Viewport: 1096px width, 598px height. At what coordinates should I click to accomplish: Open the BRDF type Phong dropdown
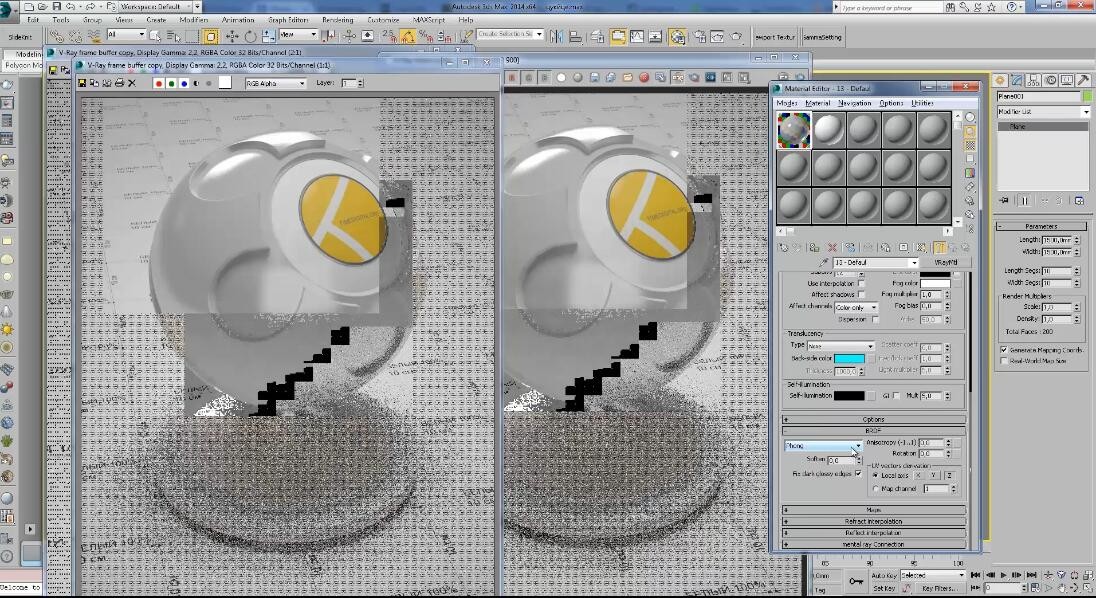pyautogui.click(x=823, y=446)
